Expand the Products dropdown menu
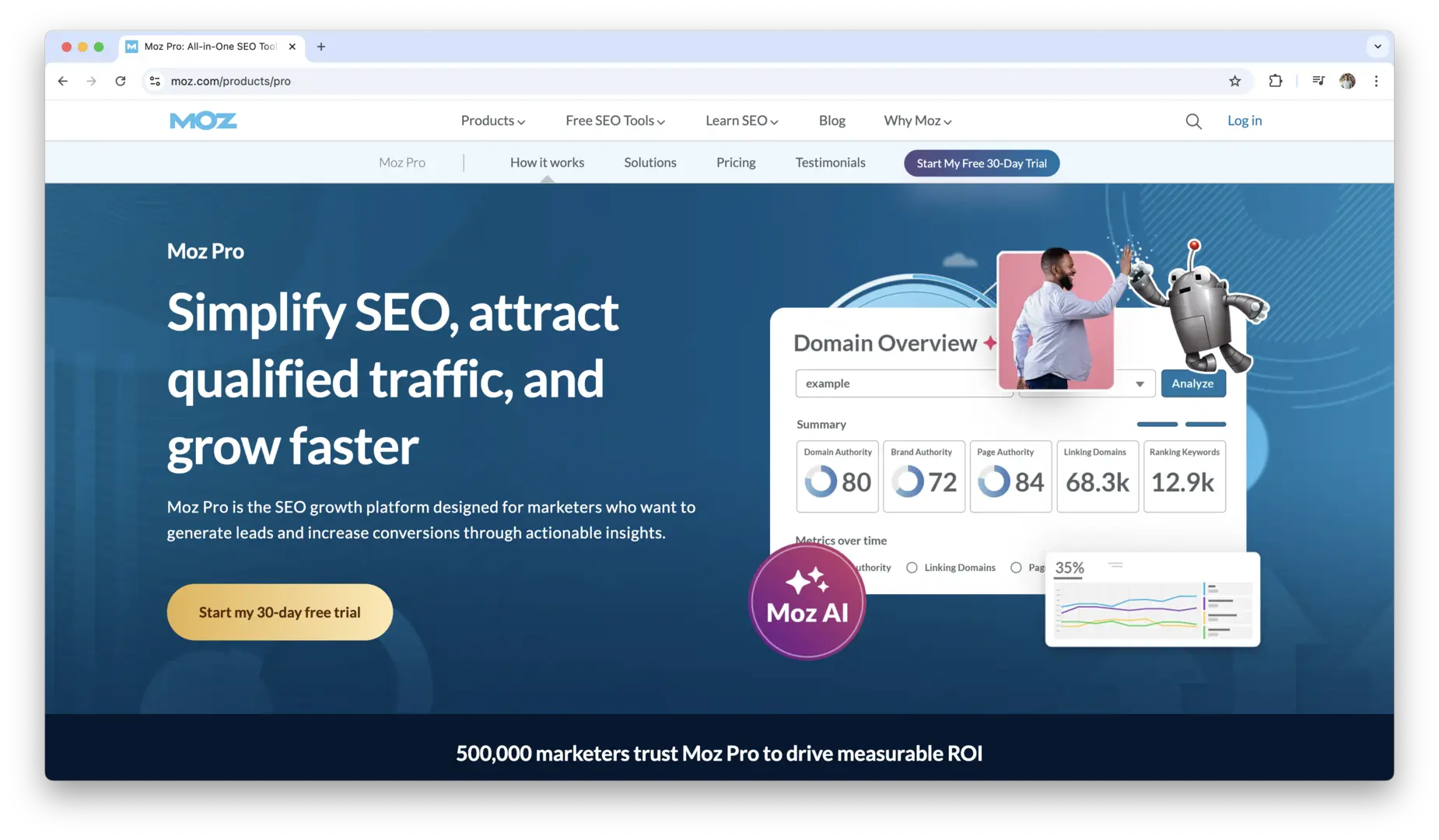Screen dimensions: 1439x840 tap(493, 121)
